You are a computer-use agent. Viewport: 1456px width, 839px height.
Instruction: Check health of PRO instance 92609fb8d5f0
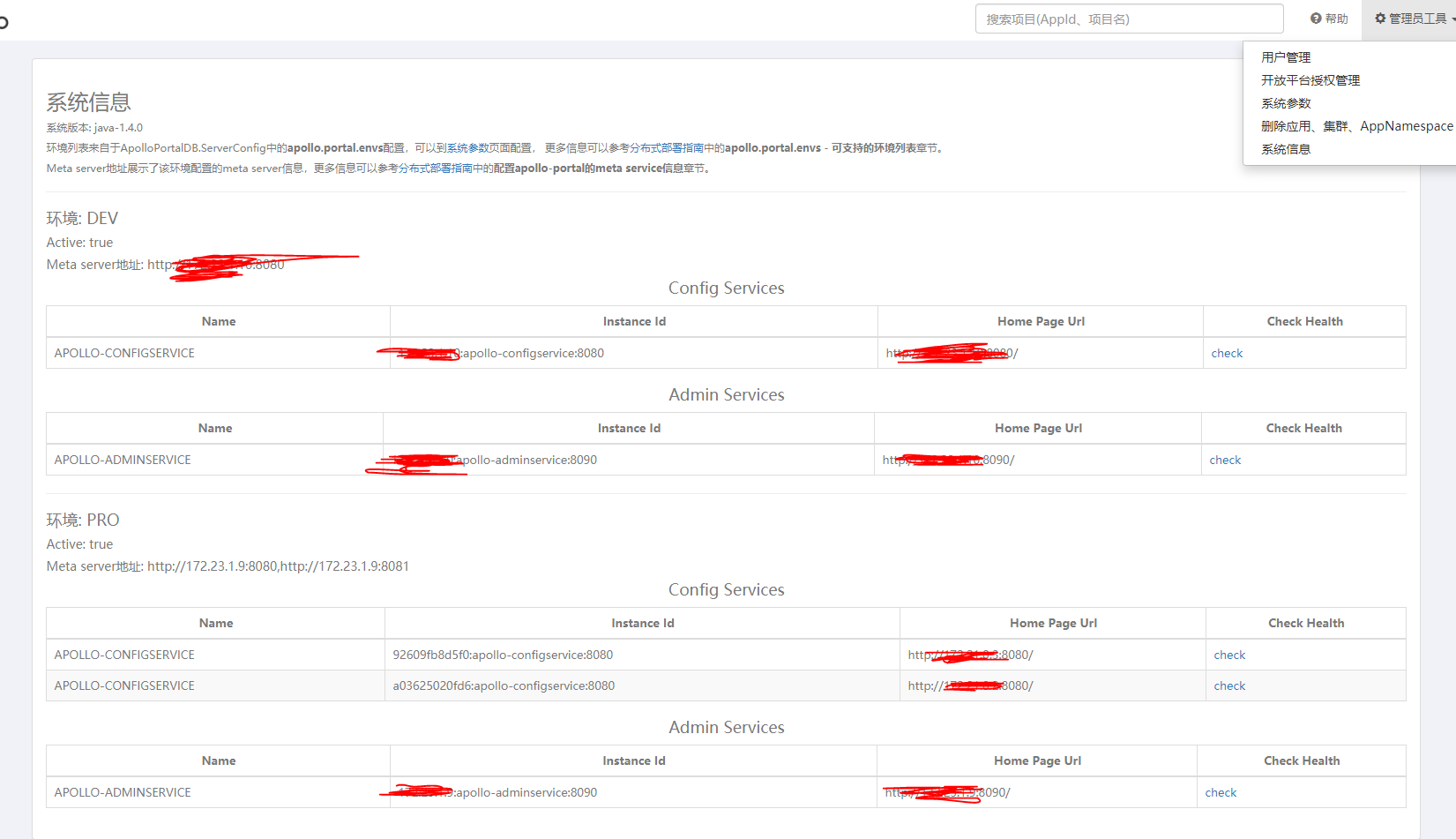coord(1229,655)
